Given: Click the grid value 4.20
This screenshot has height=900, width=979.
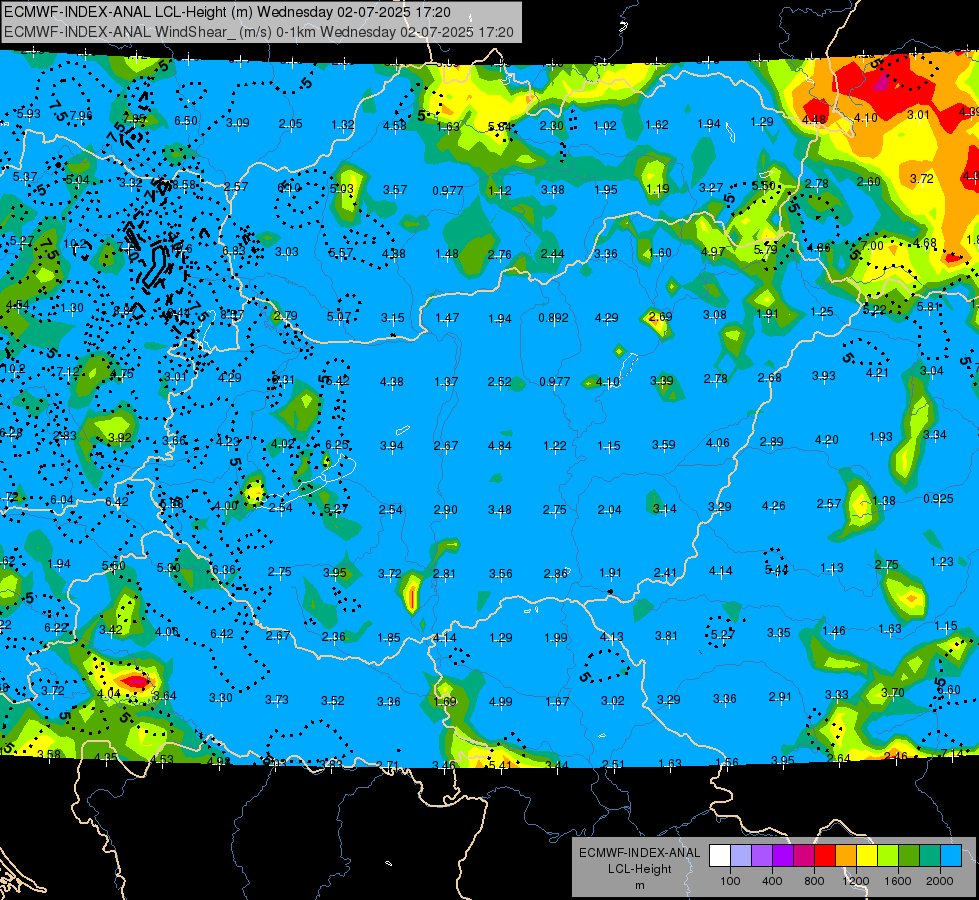Looking at the screenshot, I should tap(827, 440).
